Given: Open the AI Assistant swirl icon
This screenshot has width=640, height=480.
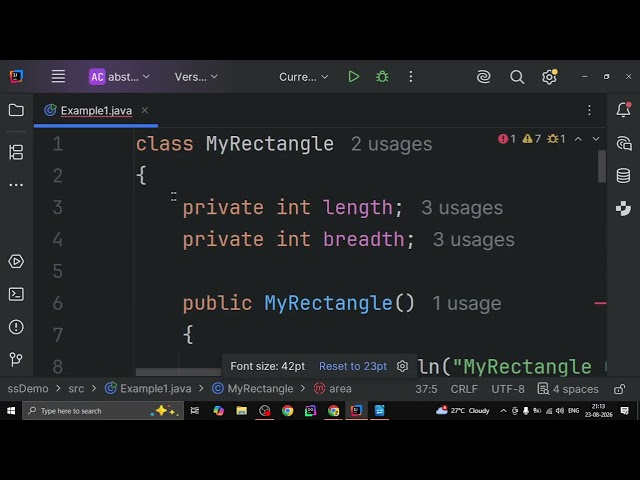Looking at the screenshot, I should [x=483, y=77].
